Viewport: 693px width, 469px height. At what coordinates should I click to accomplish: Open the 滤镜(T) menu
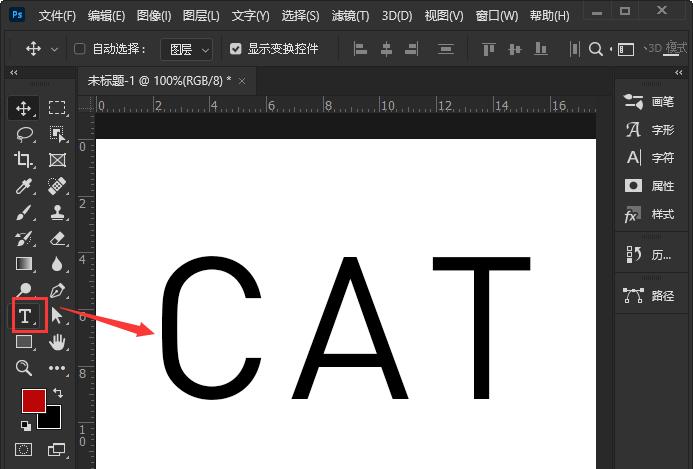tap(350, 16)
